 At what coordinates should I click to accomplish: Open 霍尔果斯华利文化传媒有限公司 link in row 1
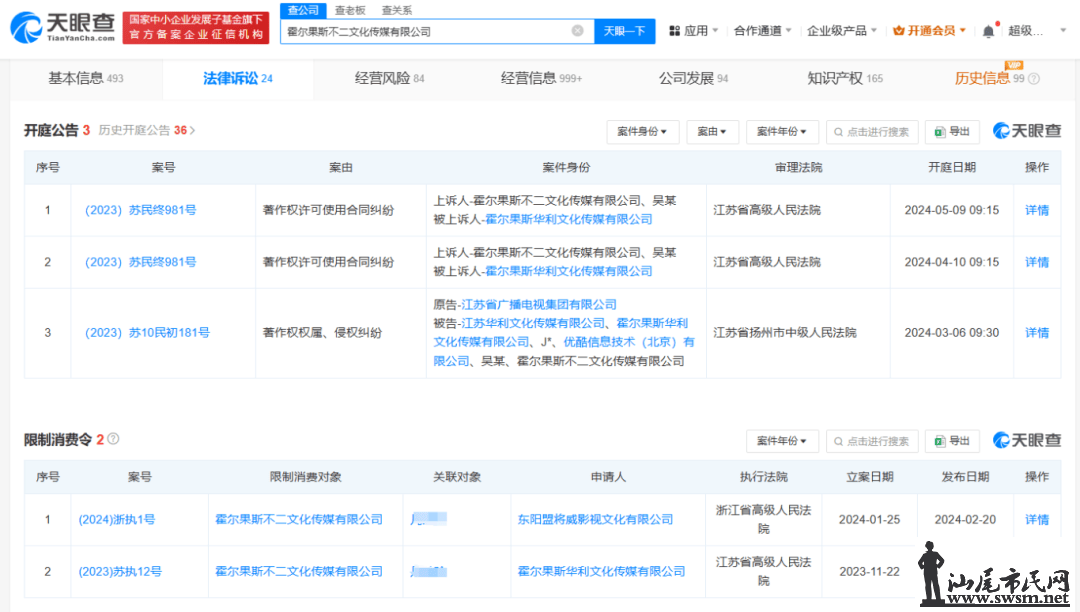tap(568, 220)
